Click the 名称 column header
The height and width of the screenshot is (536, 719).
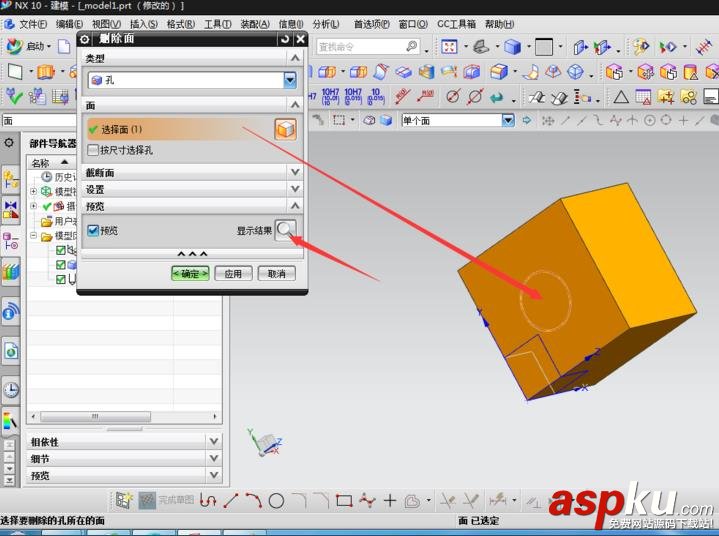coord(50,163)
